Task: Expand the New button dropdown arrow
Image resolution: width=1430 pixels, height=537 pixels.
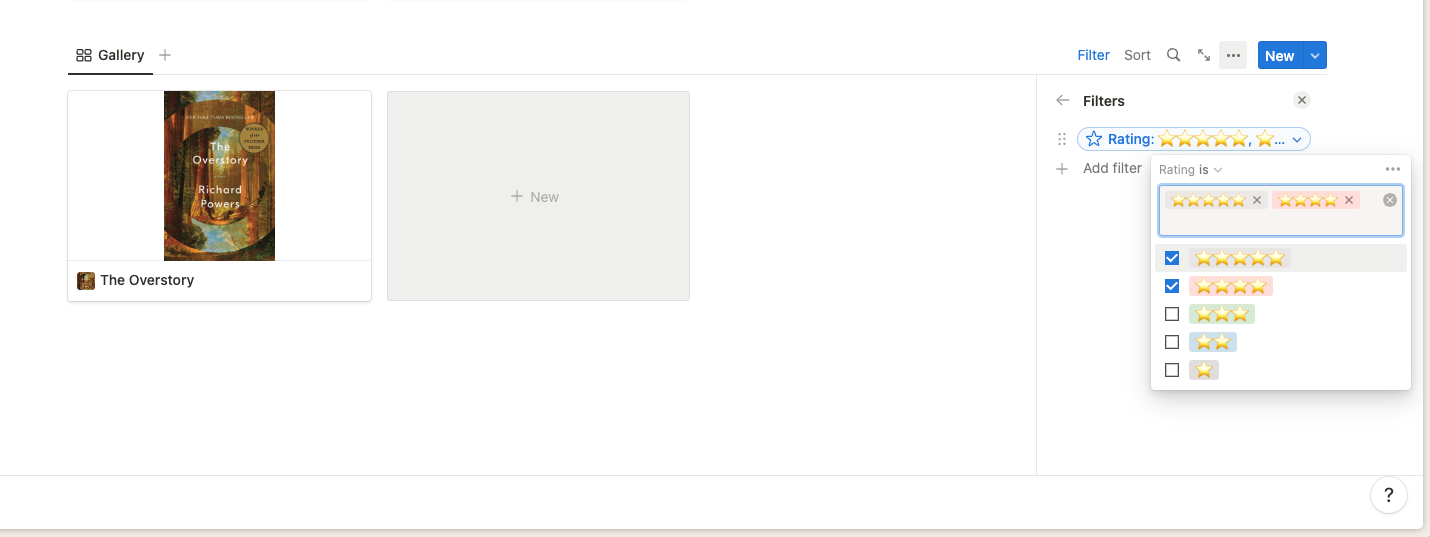Action: (x=1315, y=55)
